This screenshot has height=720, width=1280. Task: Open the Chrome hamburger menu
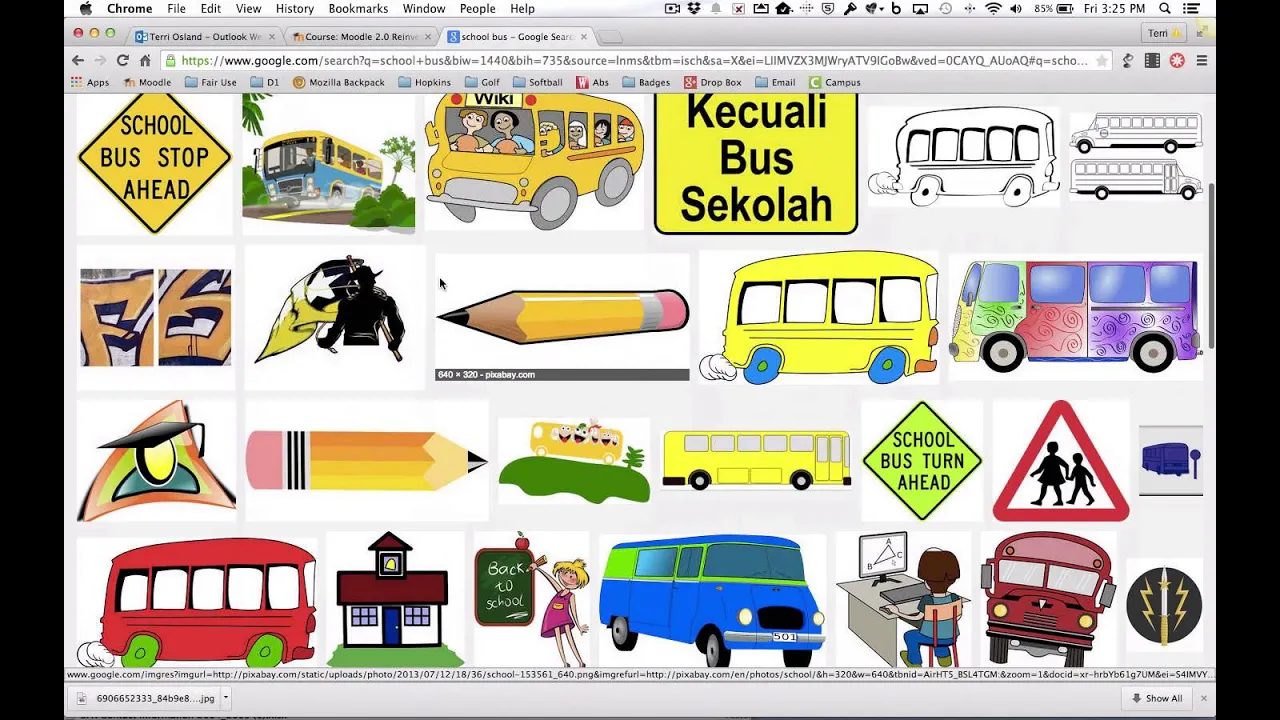1202,60
